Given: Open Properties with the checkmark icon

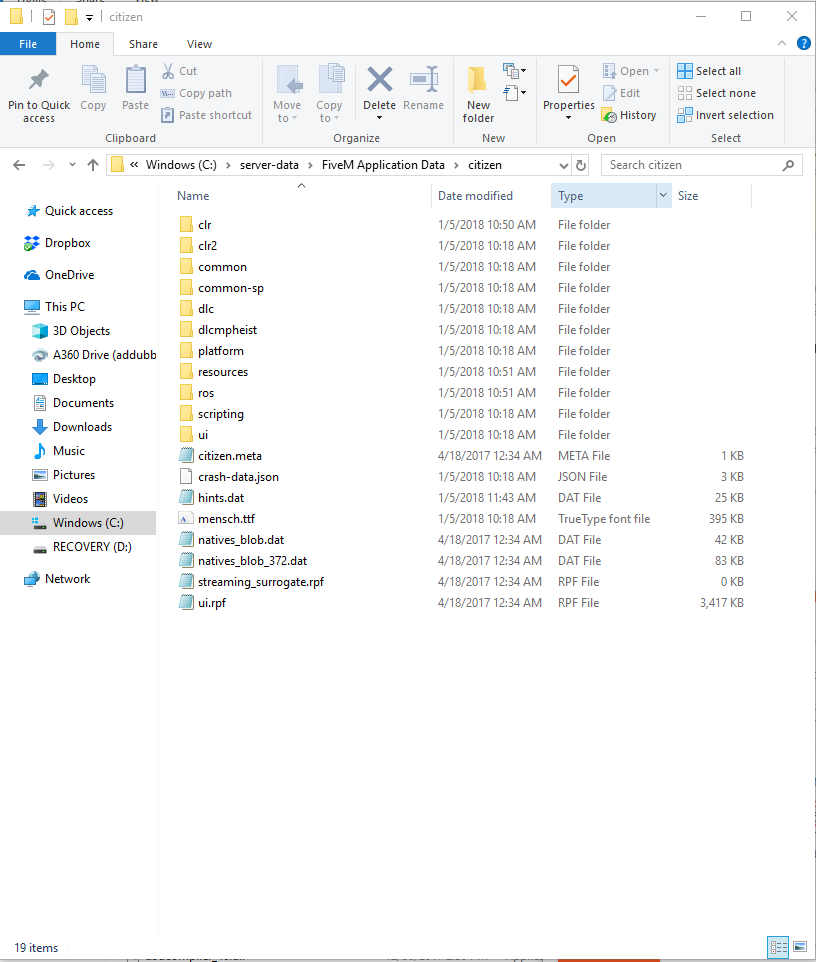Looking at the screenshot, I should coord(569,80).
